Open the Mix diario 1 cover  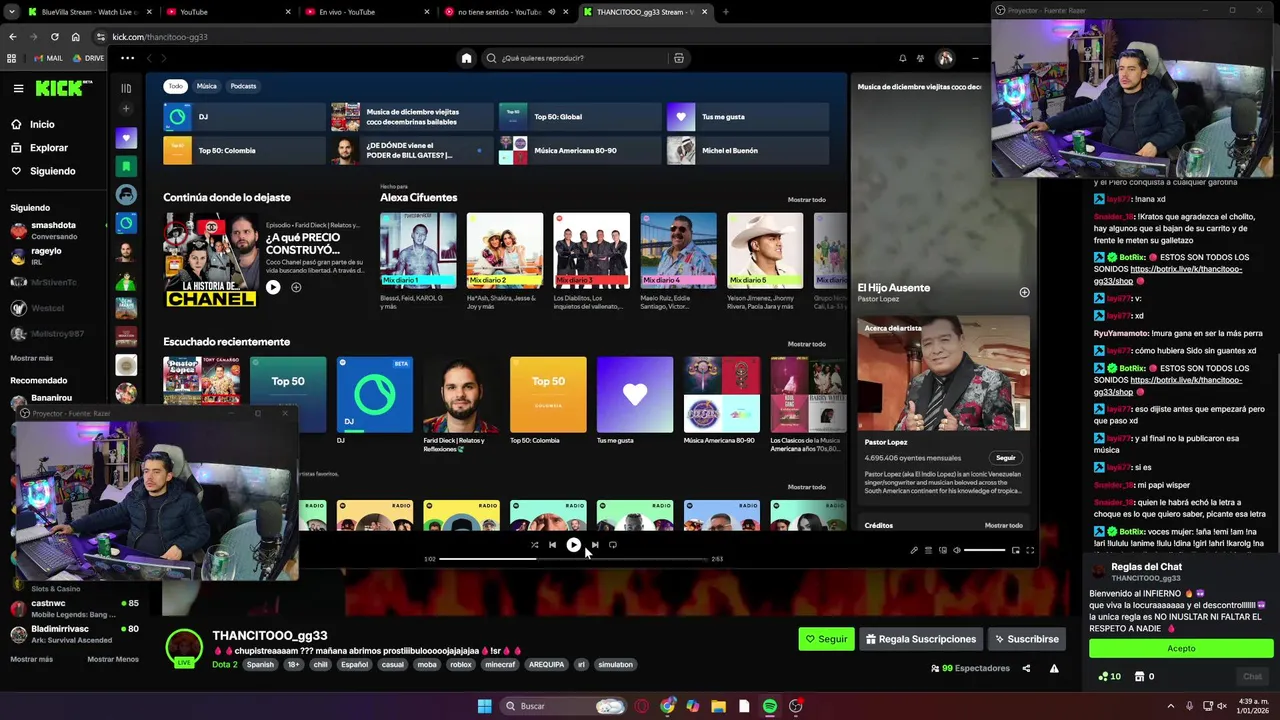pyautogui.click(x=418, y=250)
